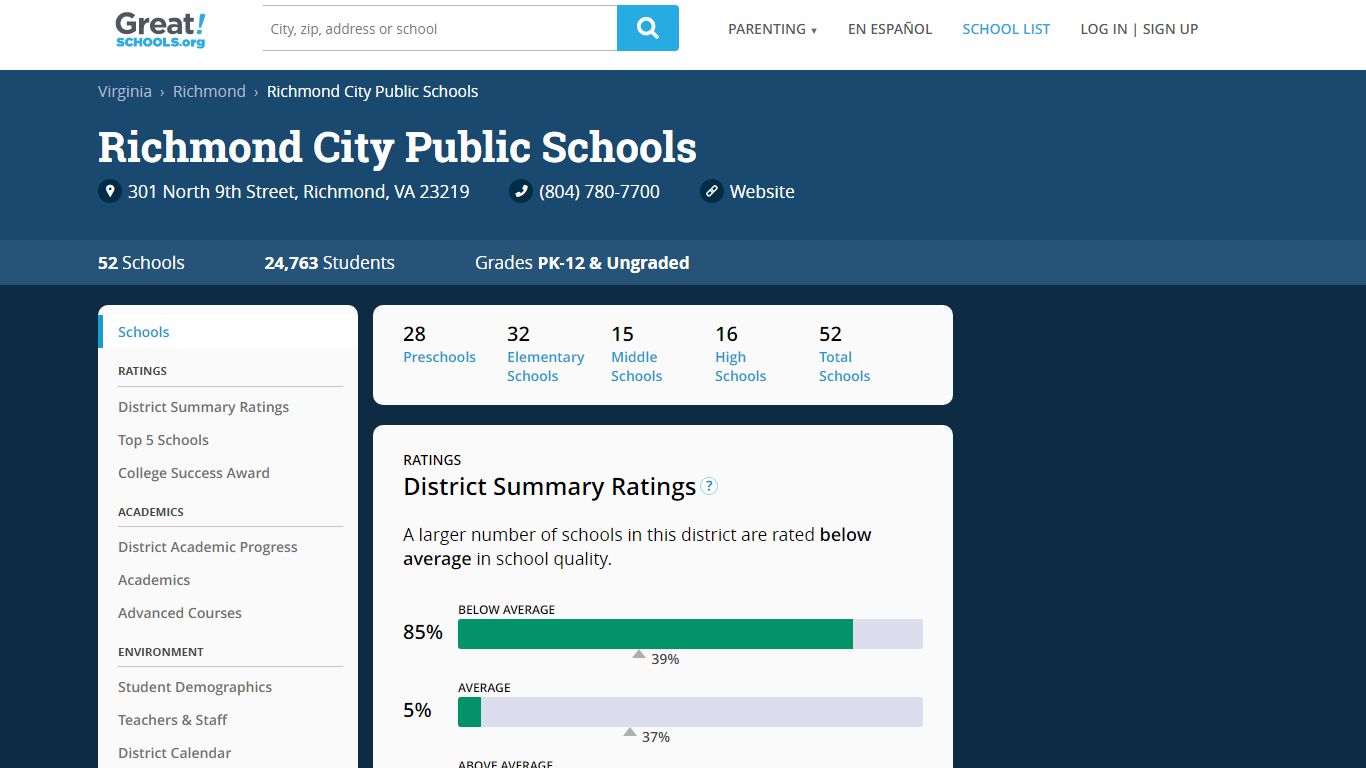Screen dimensions: 1366x768
Task: Call the (804) 780-7700 phone number
Action: [599, 191]
